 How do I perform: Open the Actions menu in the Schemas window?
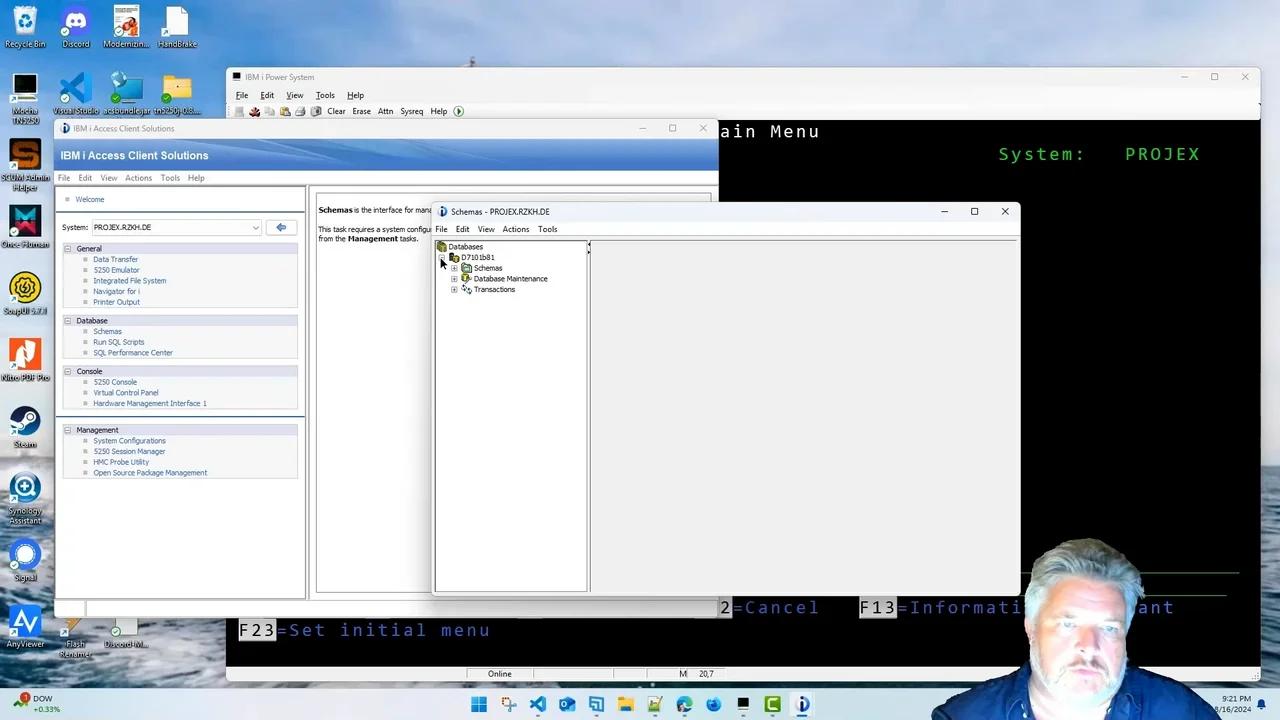[x=515, y=229]
